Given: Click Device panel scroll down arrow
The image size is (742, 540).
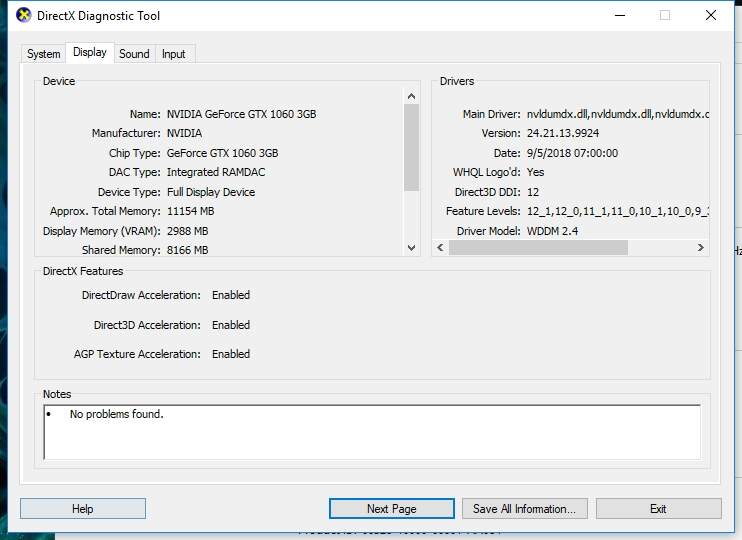Looking at the screenshot, I should click(x=411, y=248).
